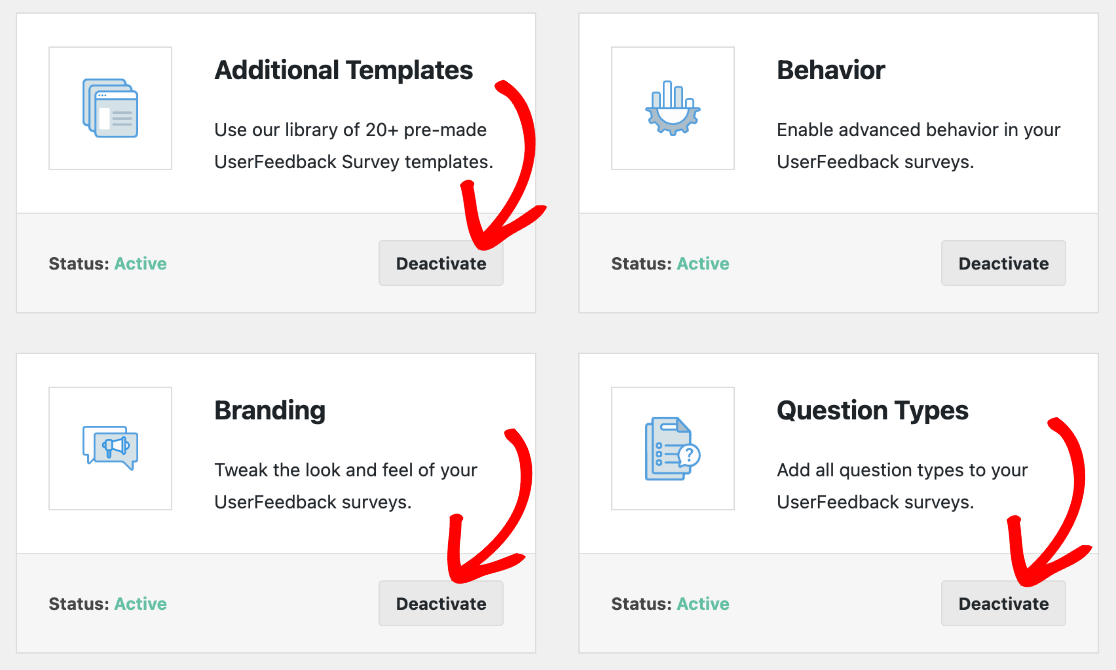This screenshot has height=670, width=1116.
Task: Deactivate the Branding addon
Action: pos(441,604)
